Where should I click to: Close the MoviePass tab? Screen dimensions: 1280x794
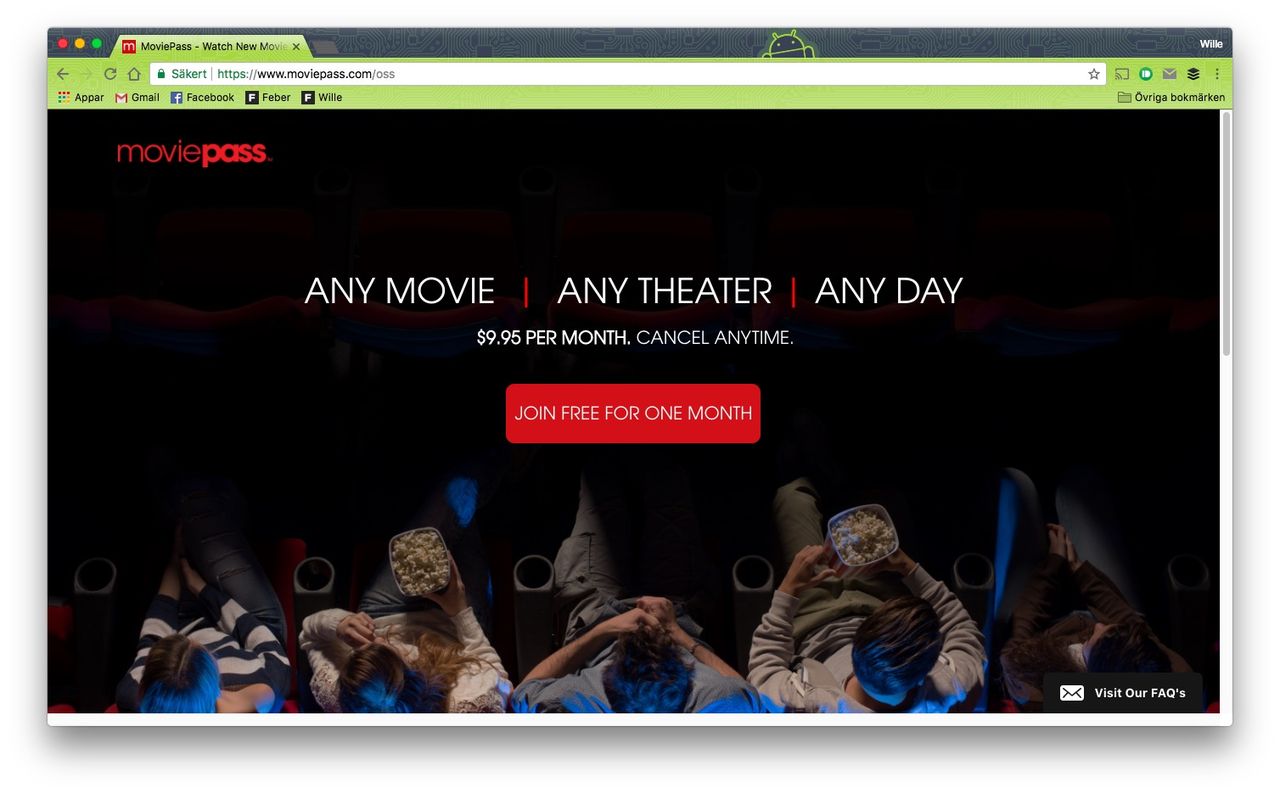tap(296, 46)
